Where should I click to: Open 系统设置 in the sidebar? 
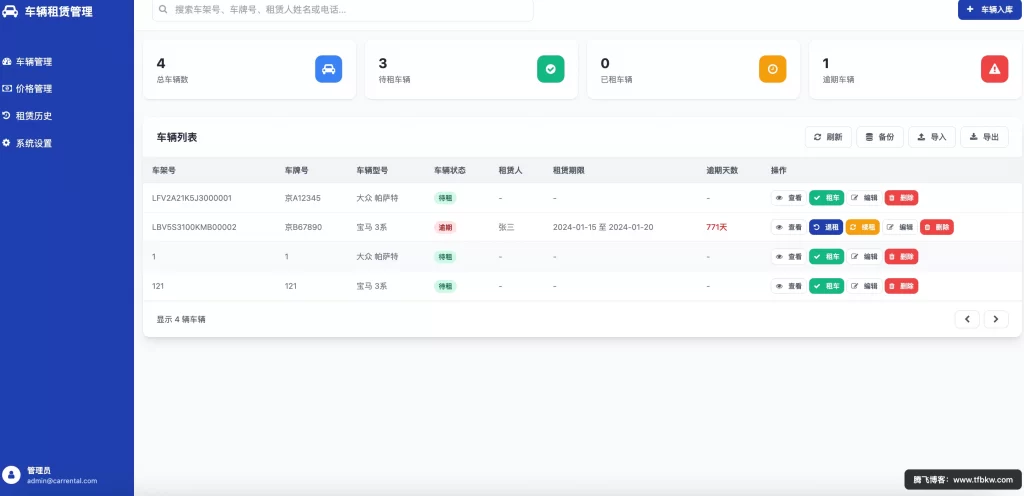pos(27,144)
